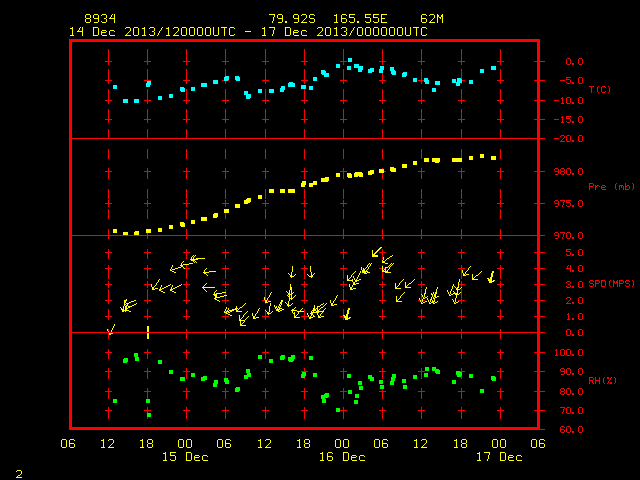Select the 165.55E longitude text

(x=360, y=19)
